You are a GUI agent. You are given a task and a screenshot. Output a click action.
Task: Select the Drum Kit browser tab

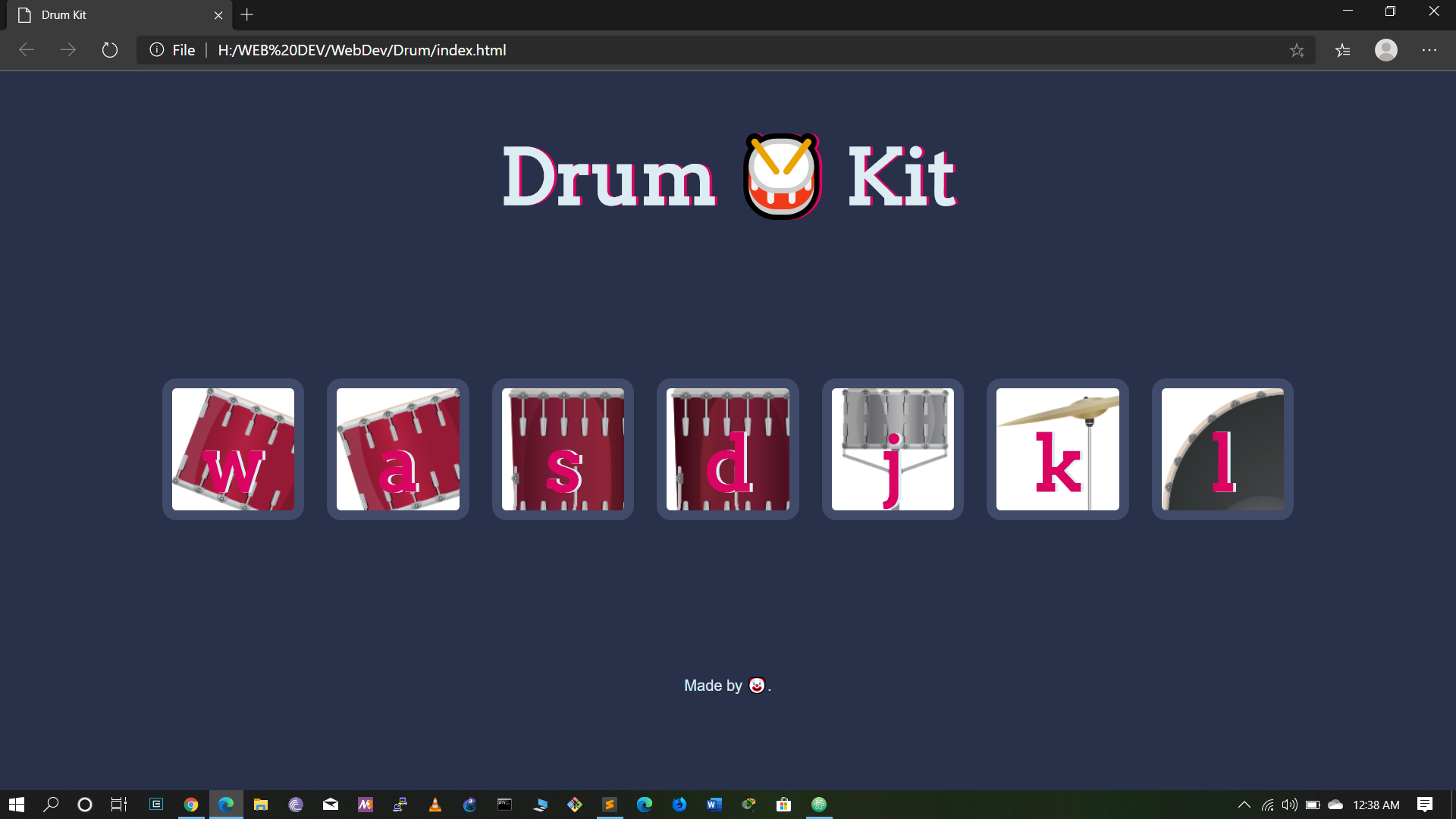coord(118,15)
